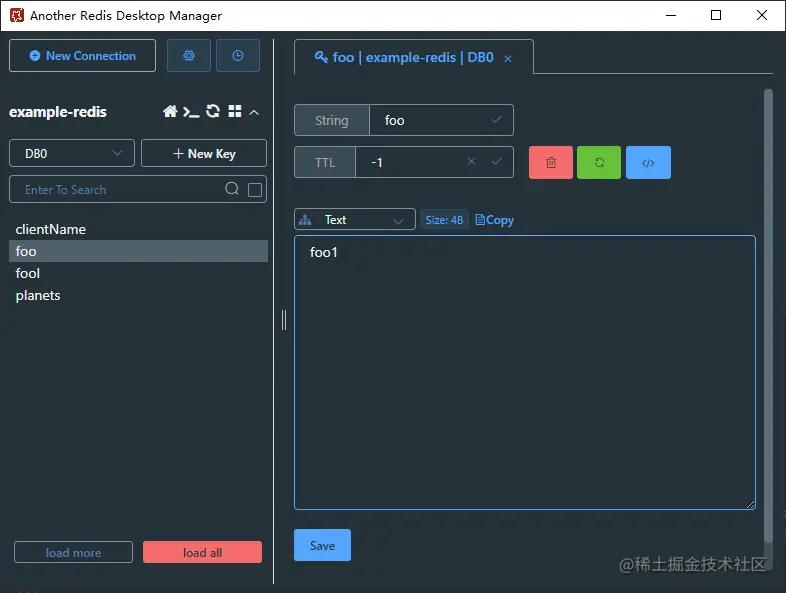Select the foo key in the list
This screenshot has width=786, height=593.
(138, 251)
